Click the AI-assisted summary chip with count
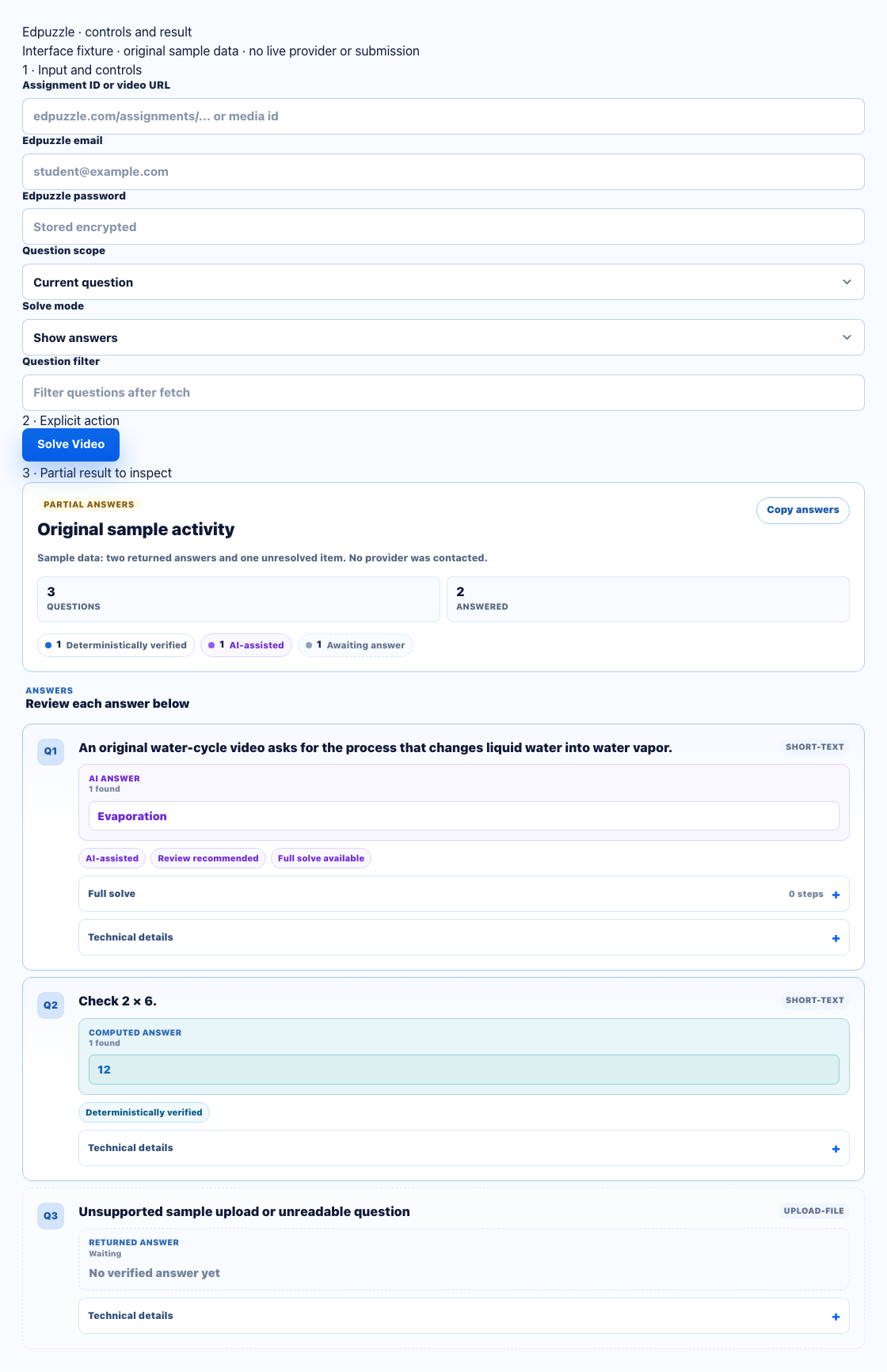Viewport: 887px width, 1372px height. 246,645
